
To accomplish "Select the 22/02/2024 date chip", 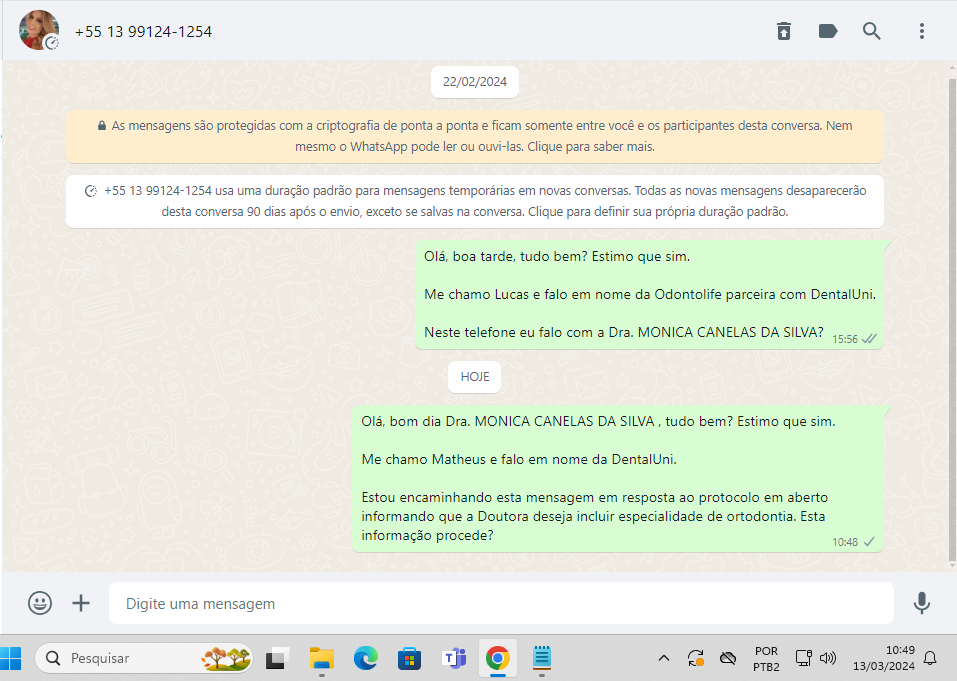I will click(475, 82).
